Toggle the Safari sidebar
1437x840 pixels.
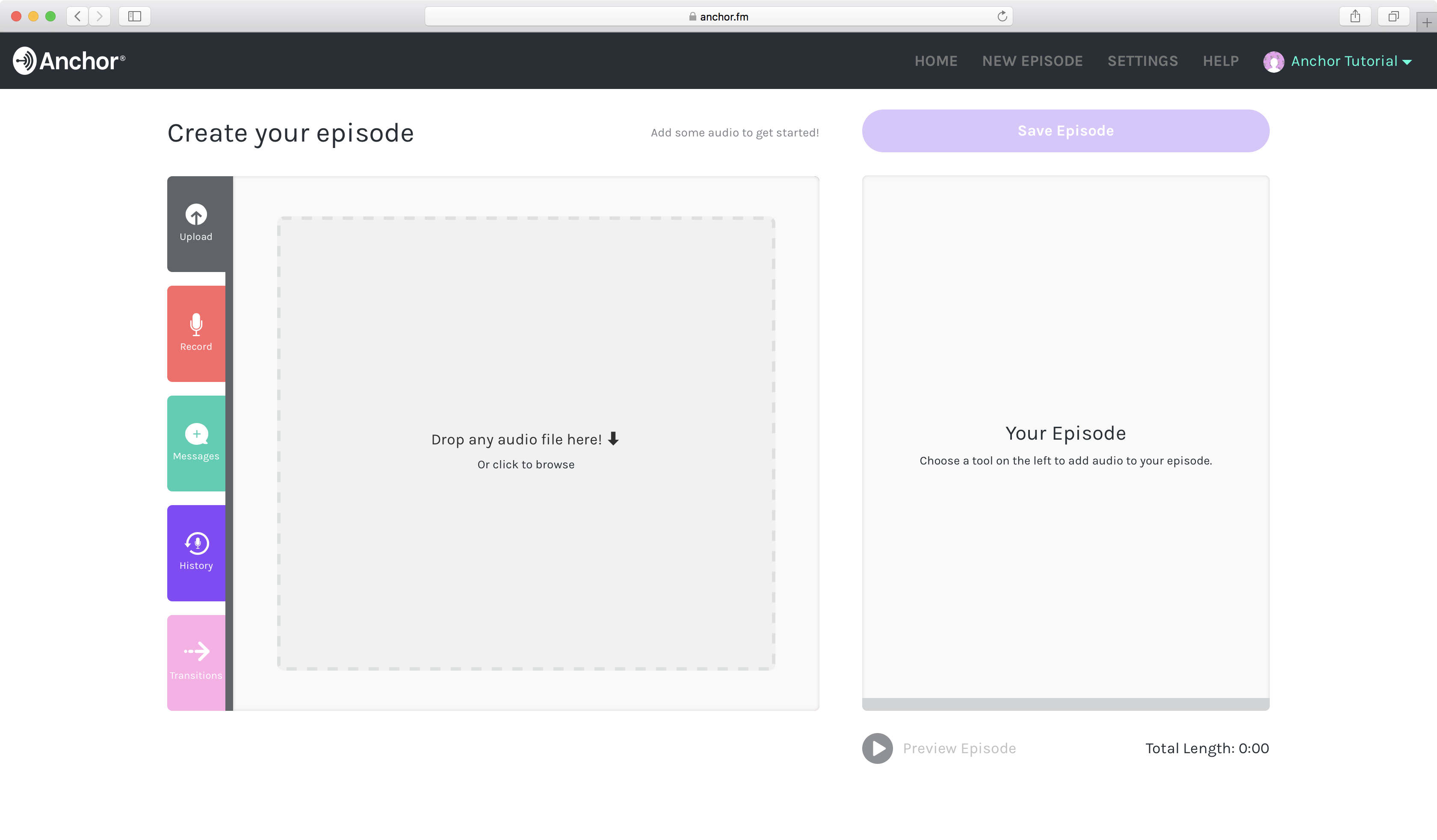click(x=135, y=17)
